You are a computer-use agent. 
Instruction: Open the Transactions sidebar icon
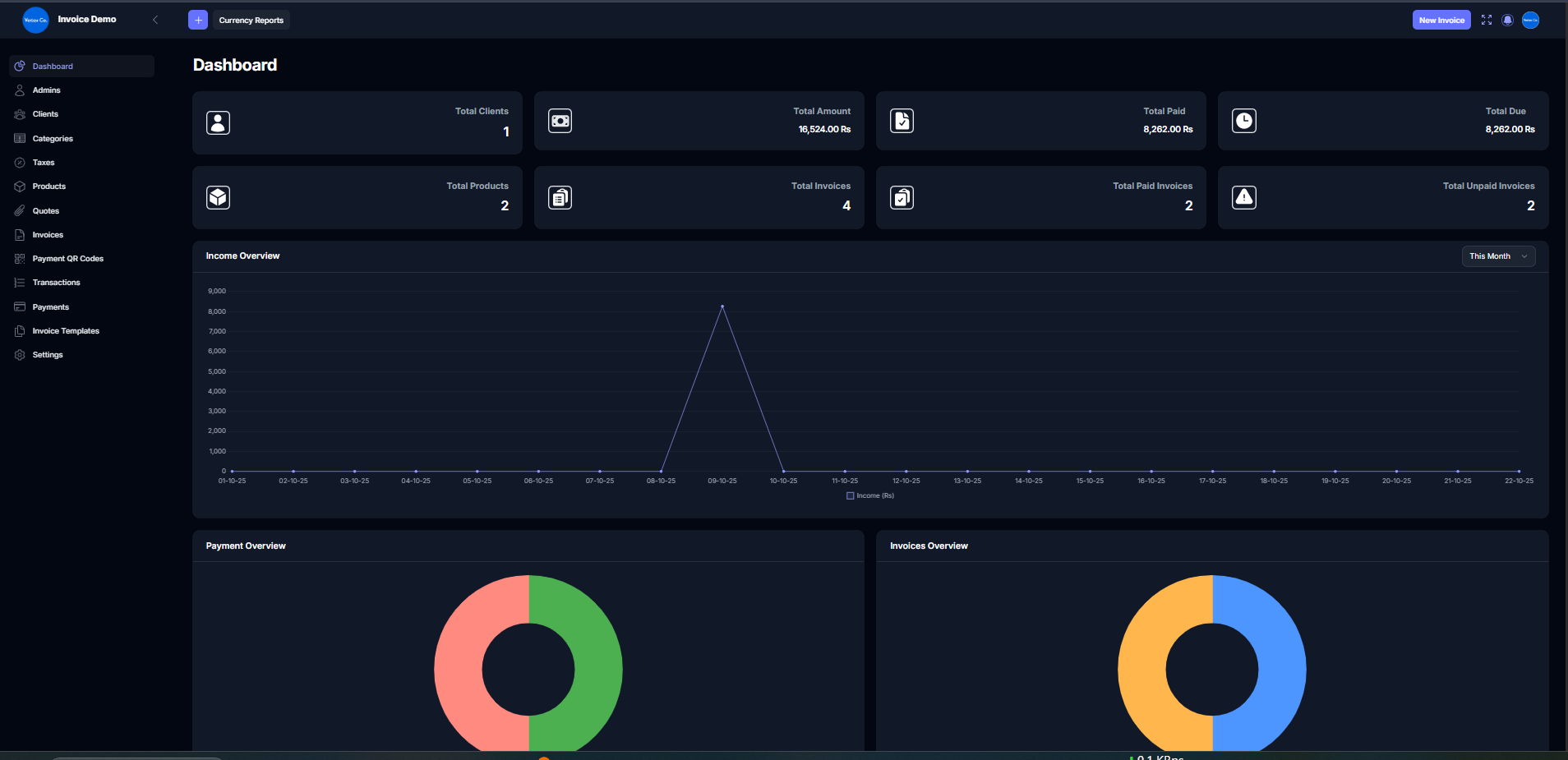coord(19,282)
